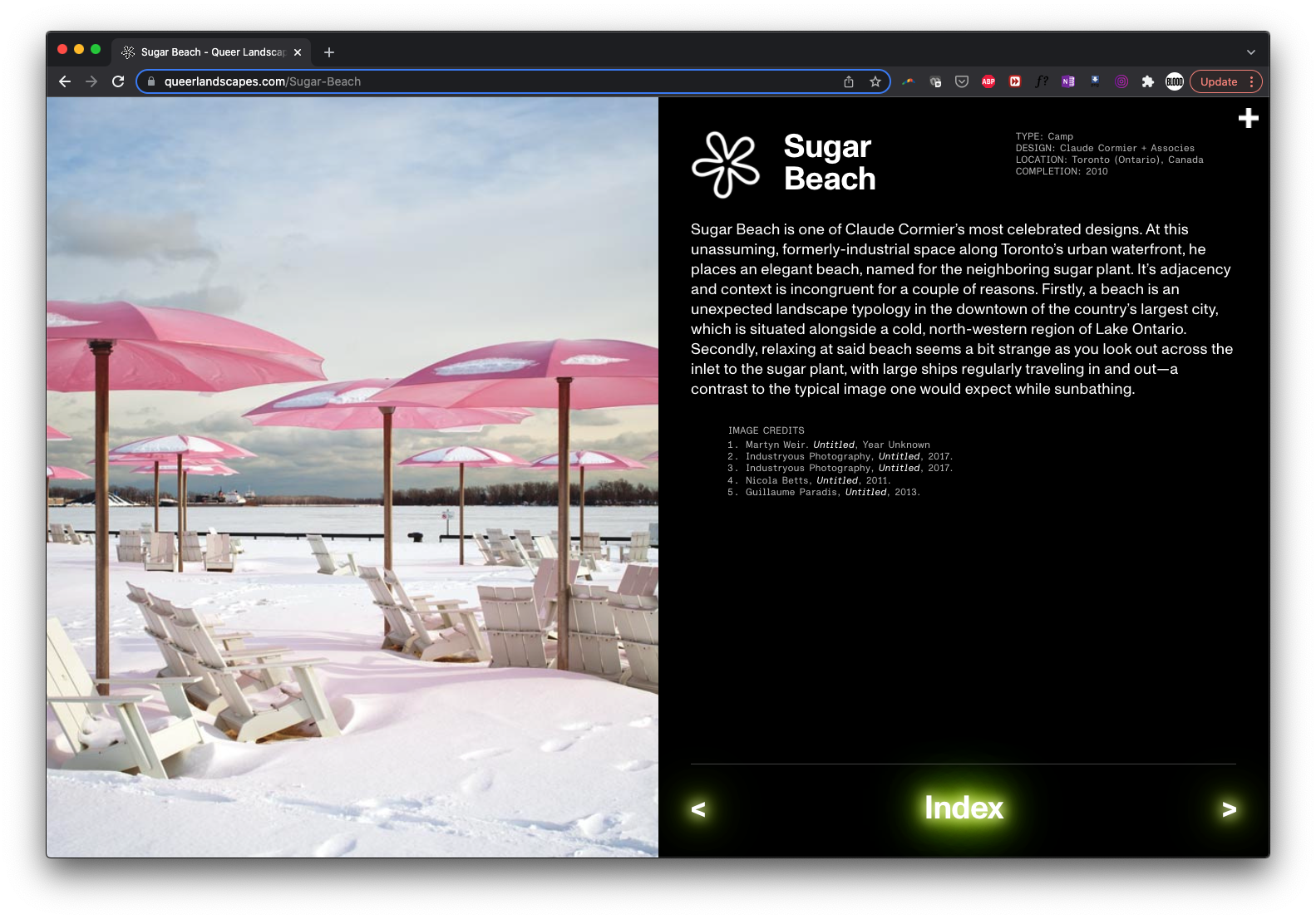Click the red macOS close window button
The image size is (1316, 919).
[x=62, y=49]
